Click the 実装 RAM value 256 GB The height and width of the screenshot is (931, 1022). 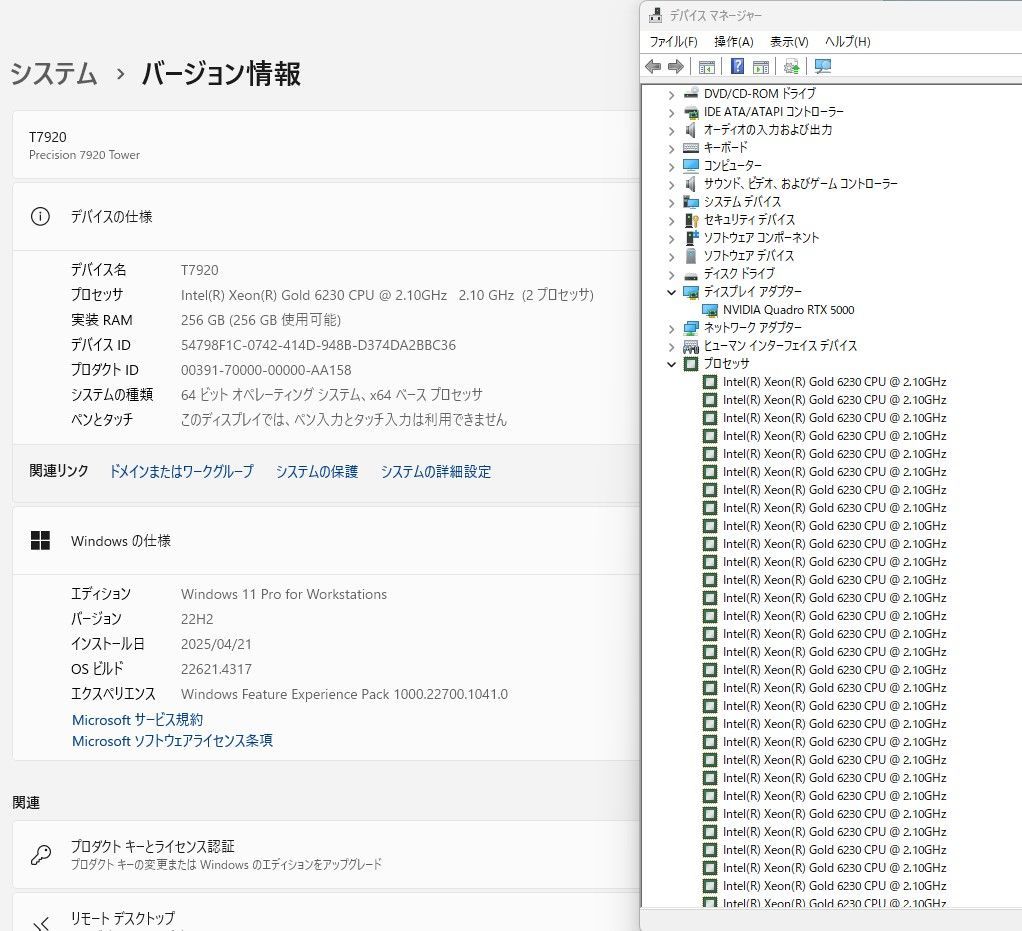coord(261,320)
